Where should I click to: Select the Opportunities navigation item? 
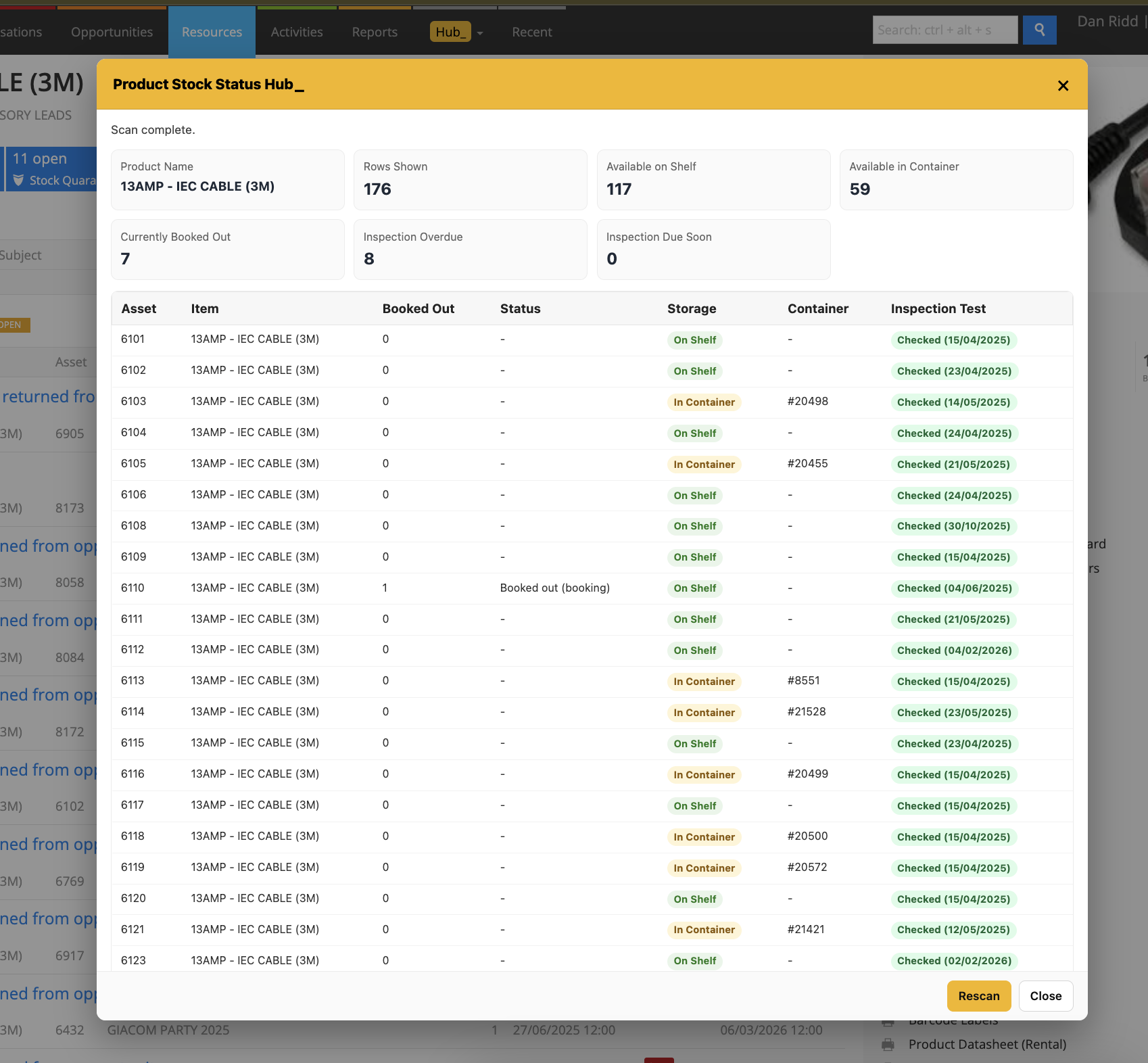pyautogui.click(x=111, y=31)
